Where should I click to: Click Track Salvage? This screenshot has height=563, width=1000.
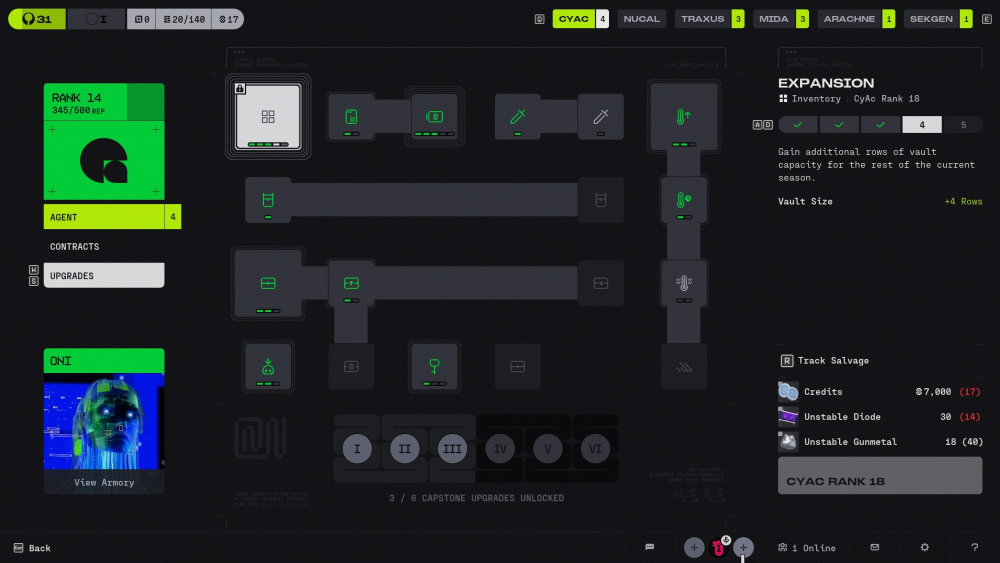(825, 361)
